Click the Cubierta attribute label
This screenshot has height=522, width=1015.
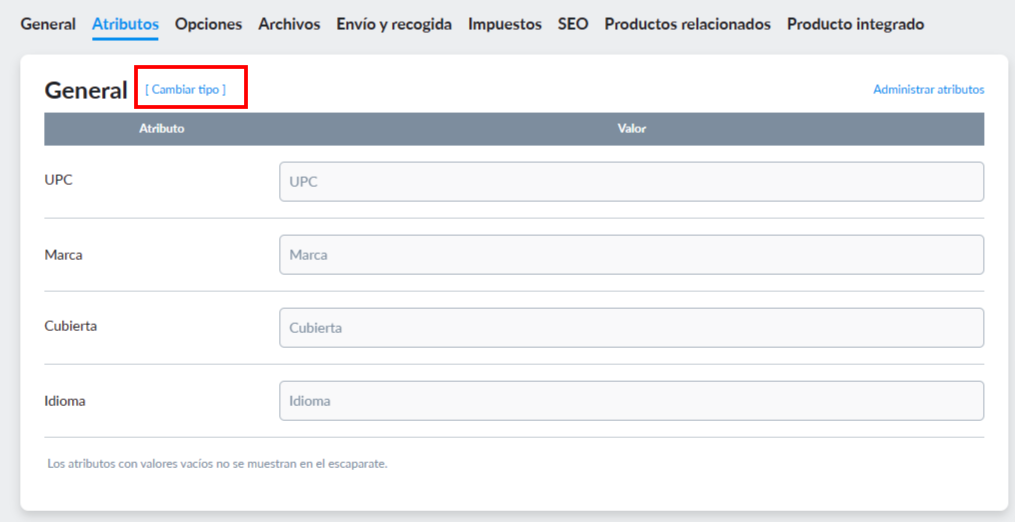click(71, 326)
